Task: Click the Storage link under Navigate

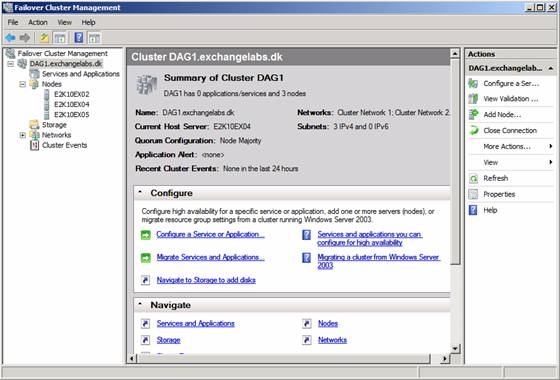Action: click(x=168, y=340)
